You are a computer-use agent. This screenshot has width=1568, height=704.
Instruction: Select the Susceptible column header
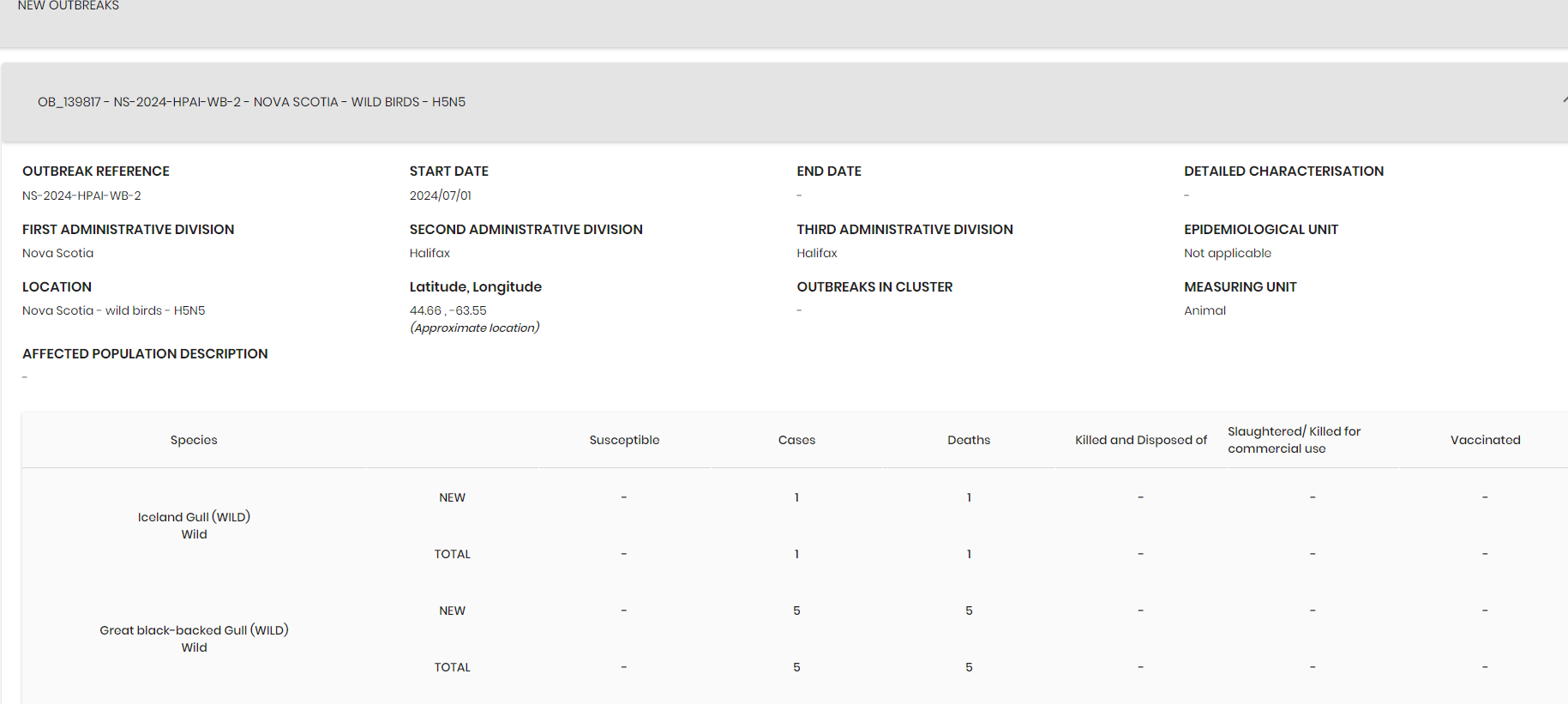coord(624,440)
